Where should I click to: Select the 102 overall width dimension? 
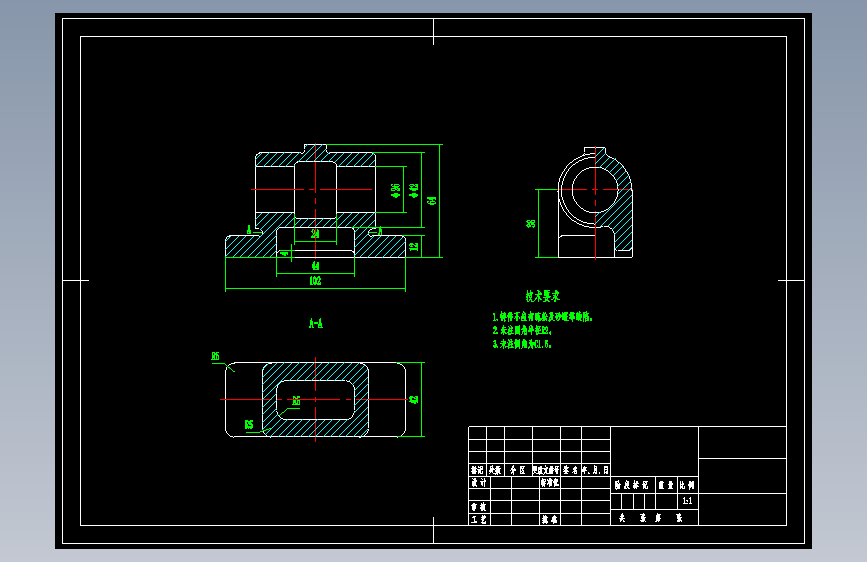pos(315,281)
